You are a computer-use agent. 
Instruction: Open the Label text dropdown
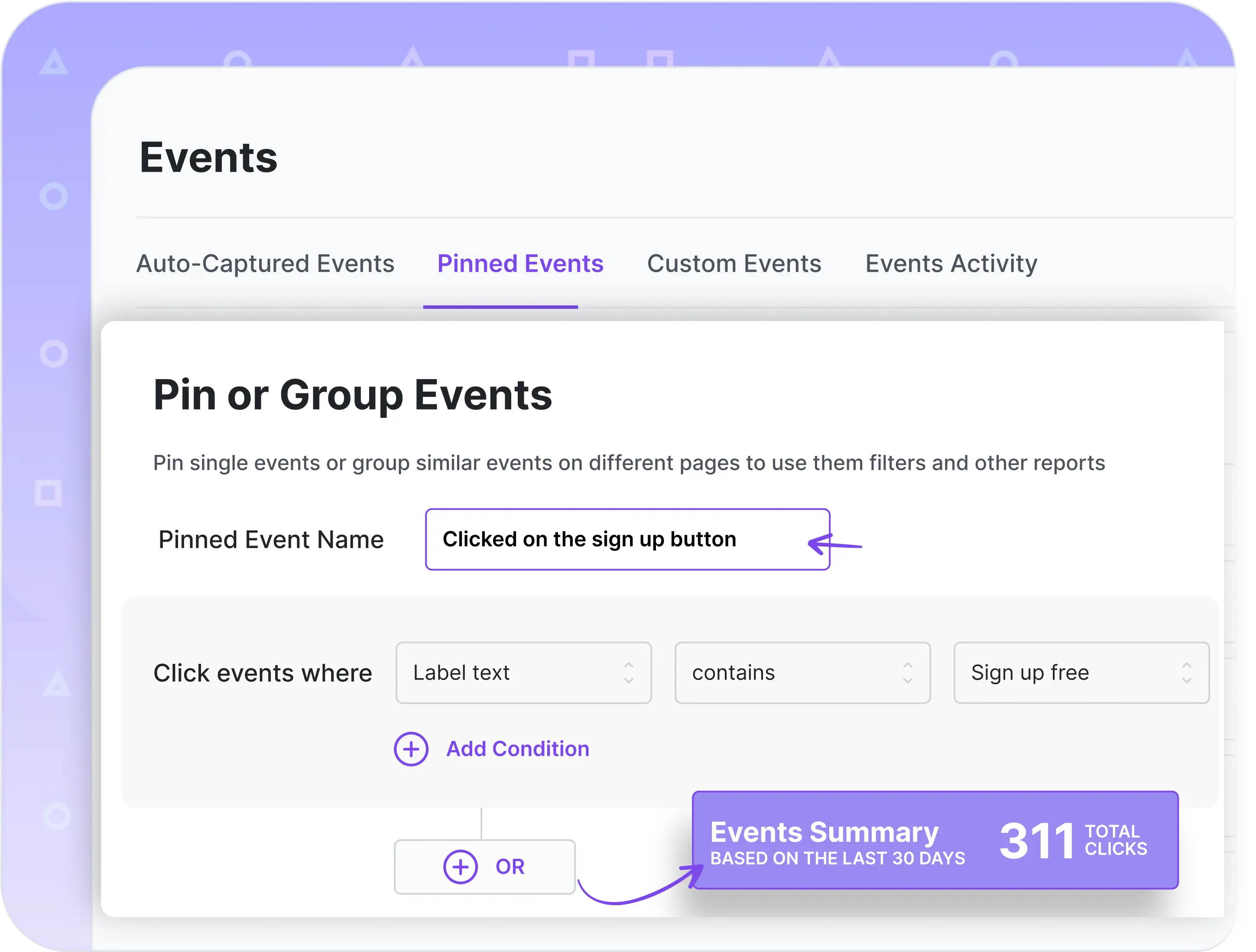(x=523, y=673)
